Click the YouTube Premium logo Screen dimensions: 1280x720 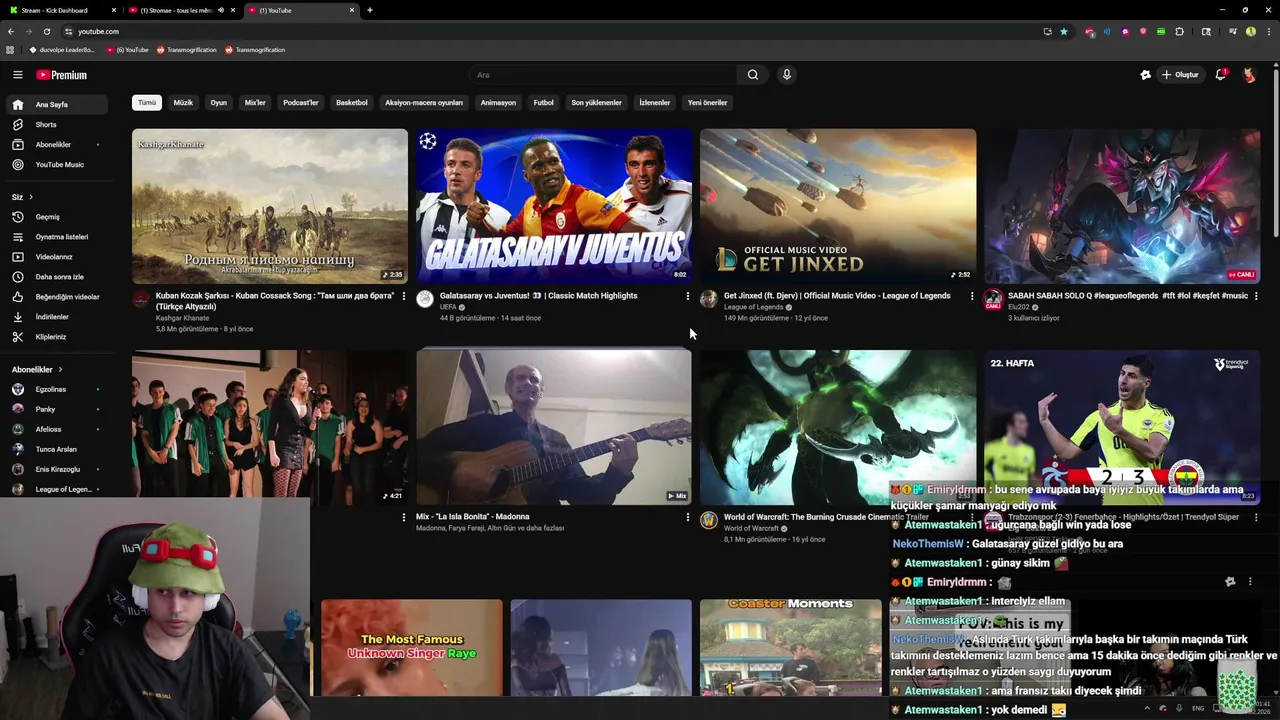click(62, 75)
